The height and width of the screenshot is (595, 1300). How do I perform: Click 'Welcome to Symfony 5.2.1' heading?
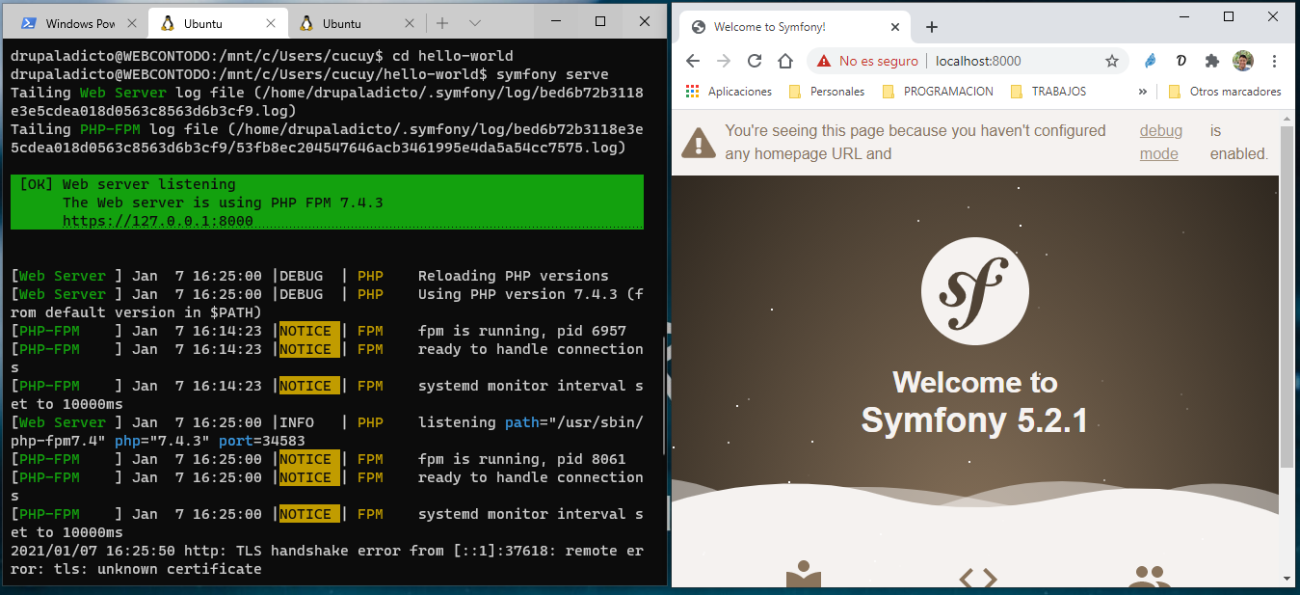coord(975,401)
